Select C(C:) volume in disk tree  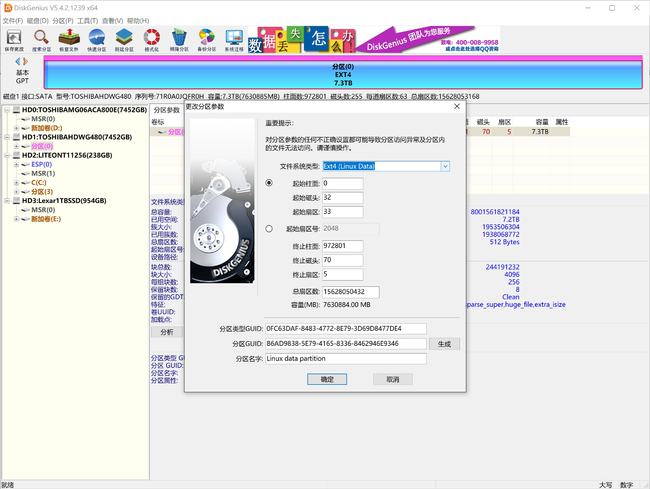coord(39,183)
